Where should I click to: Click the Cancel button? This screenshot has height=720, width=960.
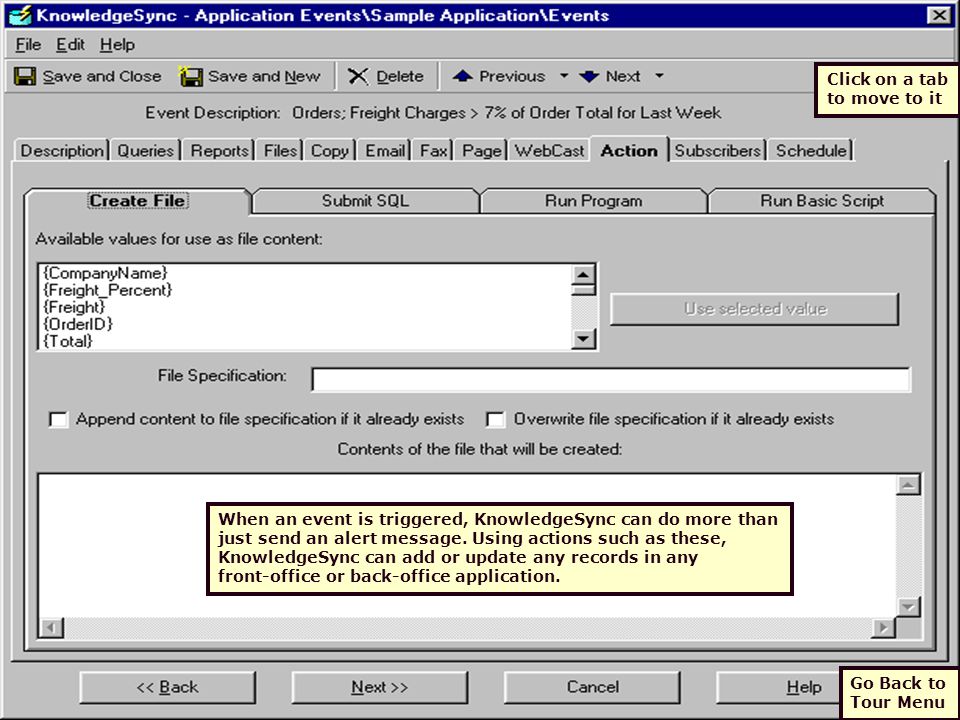[x=592, y=688]
